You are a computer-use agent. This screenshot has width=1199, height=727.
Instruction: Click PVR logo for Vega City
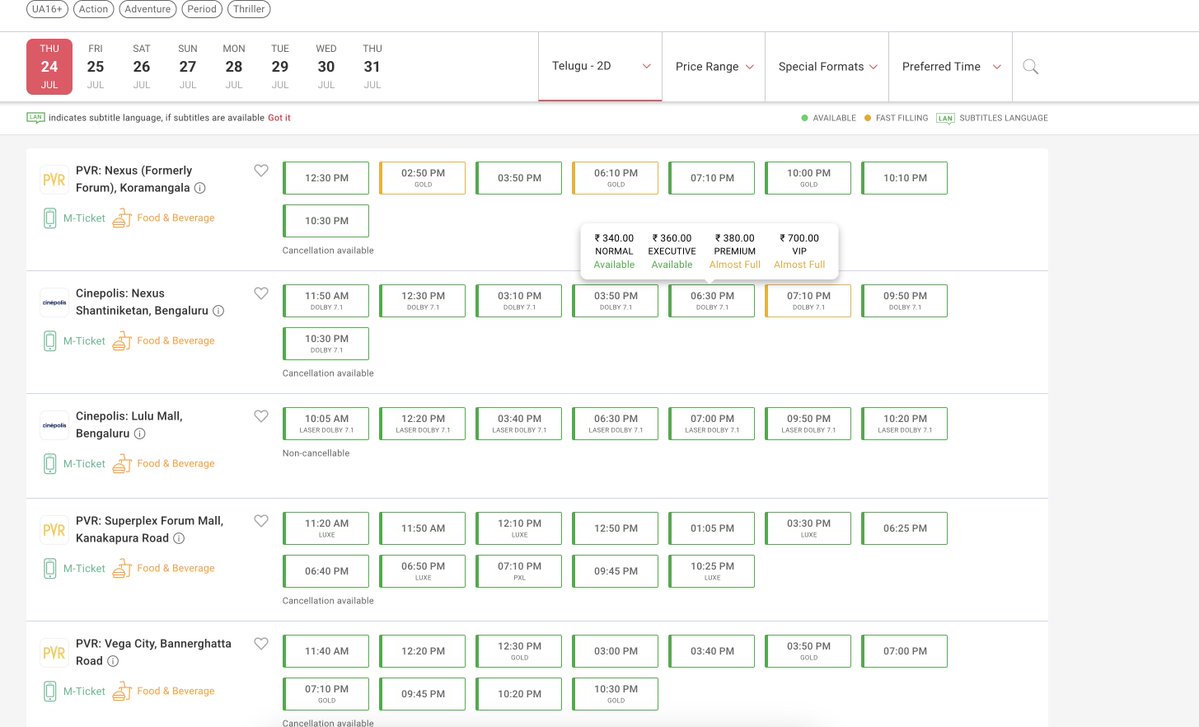(54, 653)
